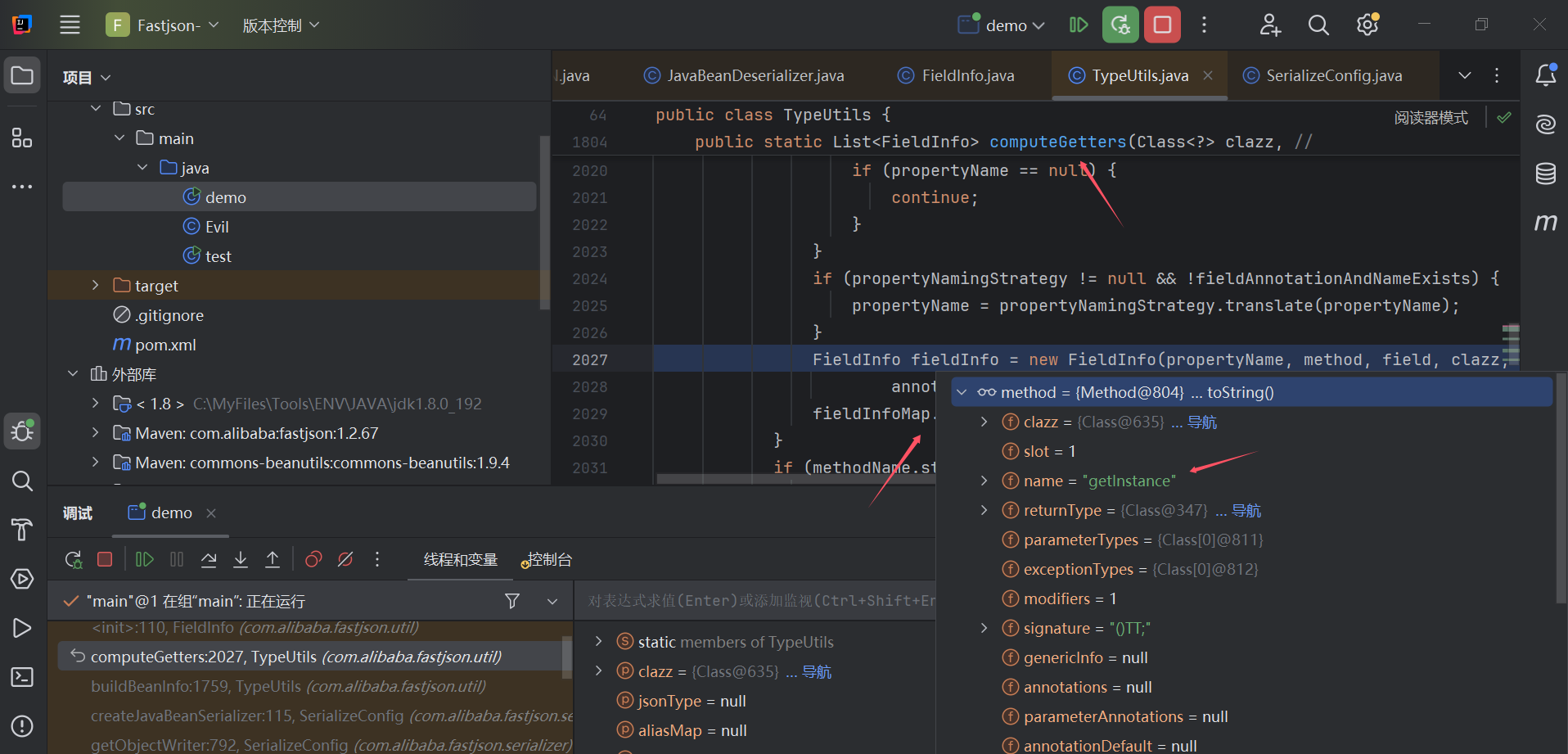
Task: Click the editor horizontal scrollbar
Action: coord(795,479)
